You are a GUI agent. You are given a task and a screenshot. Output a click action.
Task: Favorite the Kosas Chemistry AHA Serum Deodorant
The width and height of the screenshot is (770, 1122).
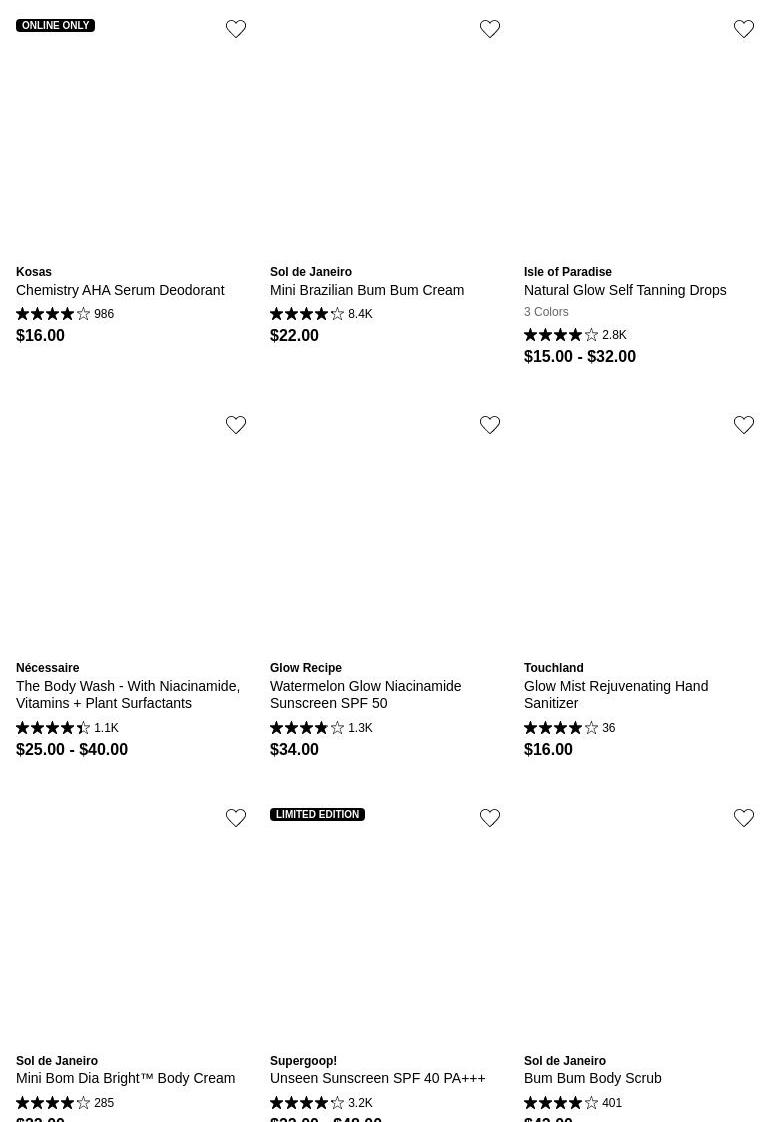[x=236, y=29]
